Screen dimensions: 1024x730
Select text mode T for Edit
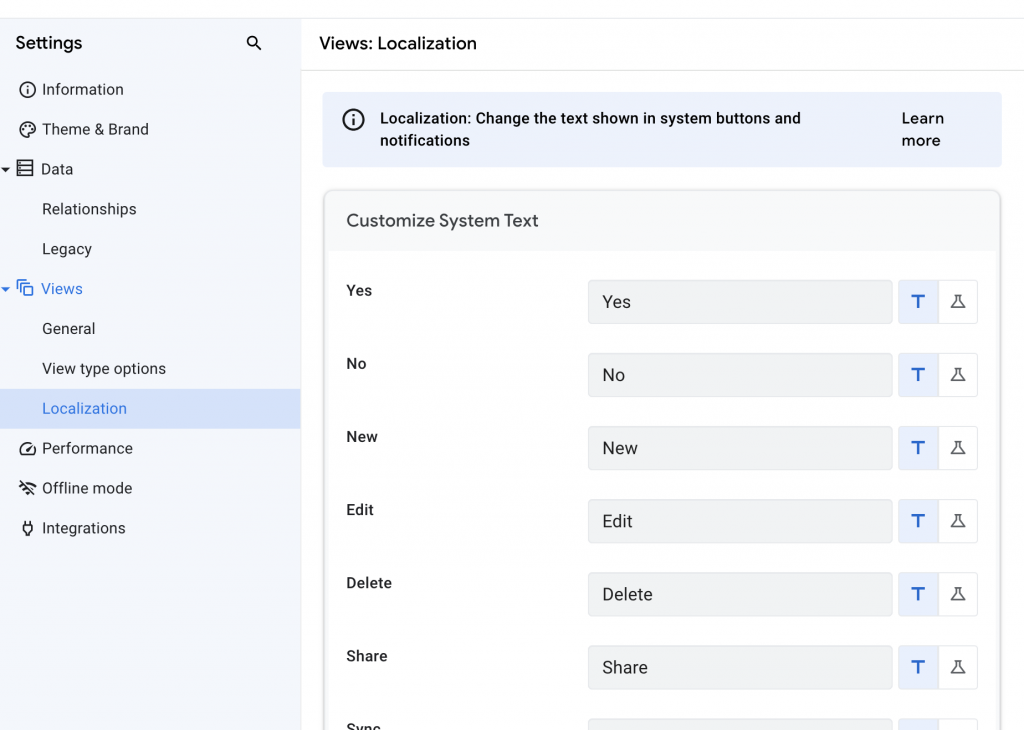click(918, 521)
